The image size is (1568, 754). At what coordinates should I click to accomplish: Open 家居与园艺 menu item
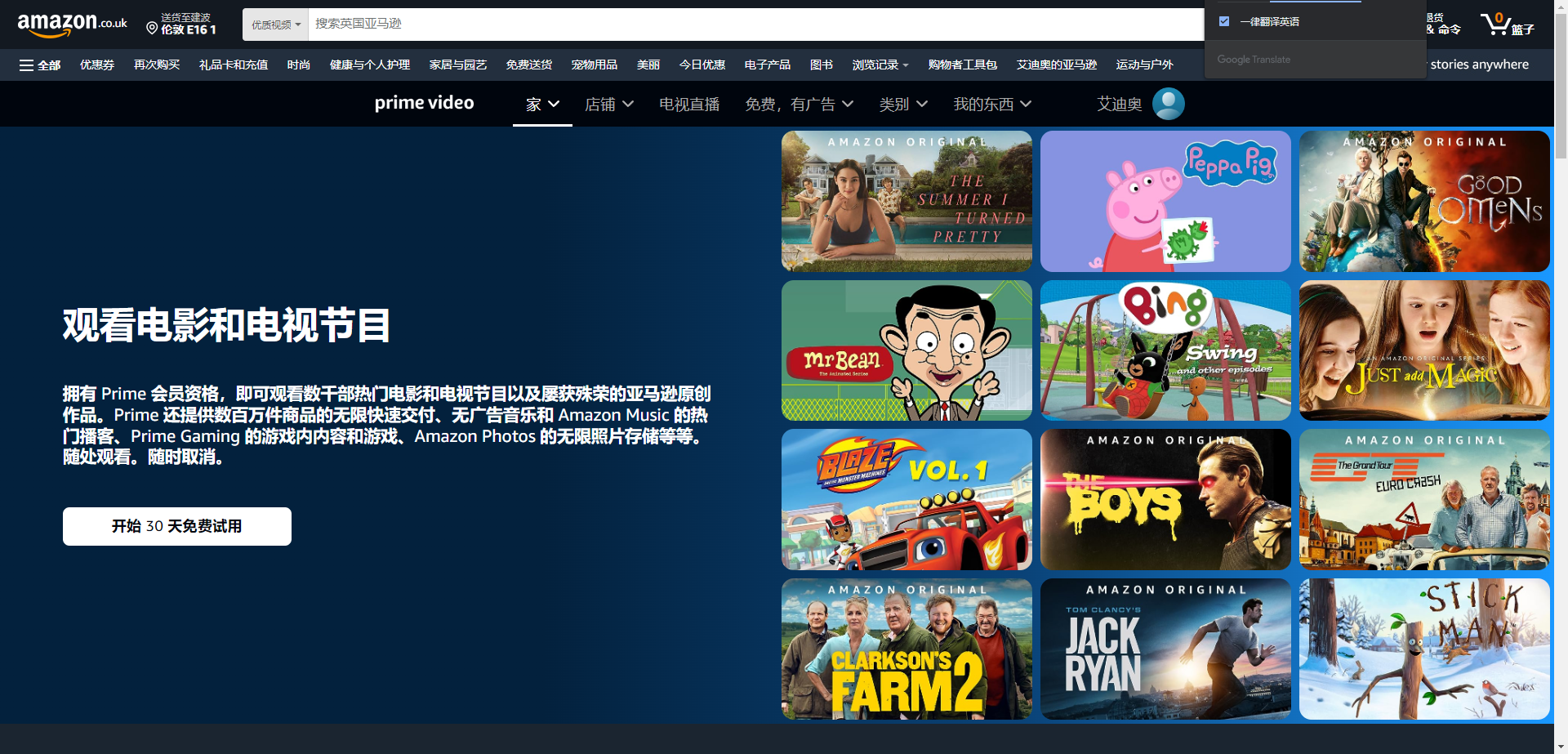click(458, 65)
